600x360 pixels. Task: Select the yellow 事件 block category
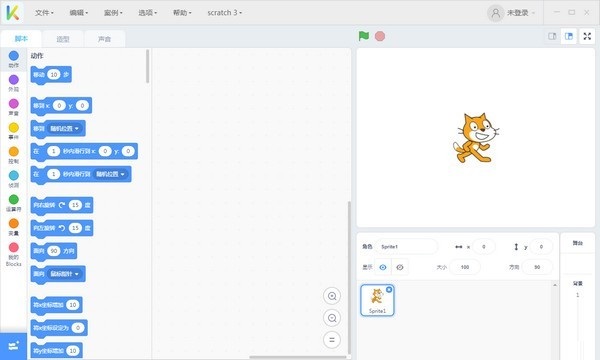click(x=13, y=131)
